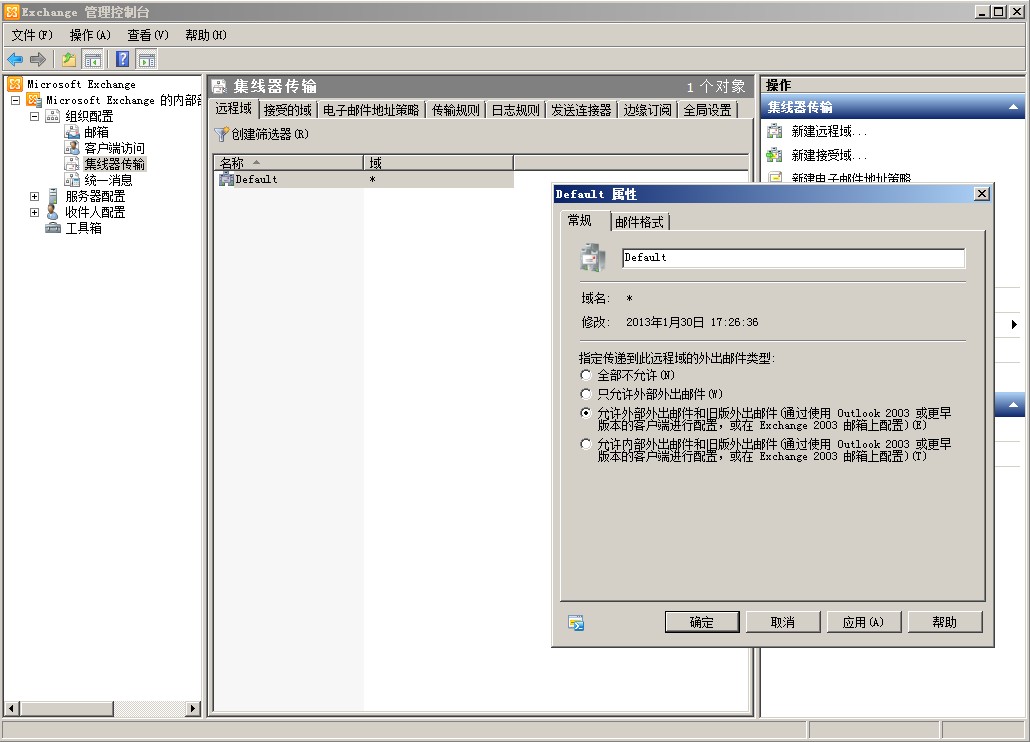Viewport: 1030px width, 742px height.
Task: Open the actions submenu arrow on right edge
Action: pos(1014,324)
